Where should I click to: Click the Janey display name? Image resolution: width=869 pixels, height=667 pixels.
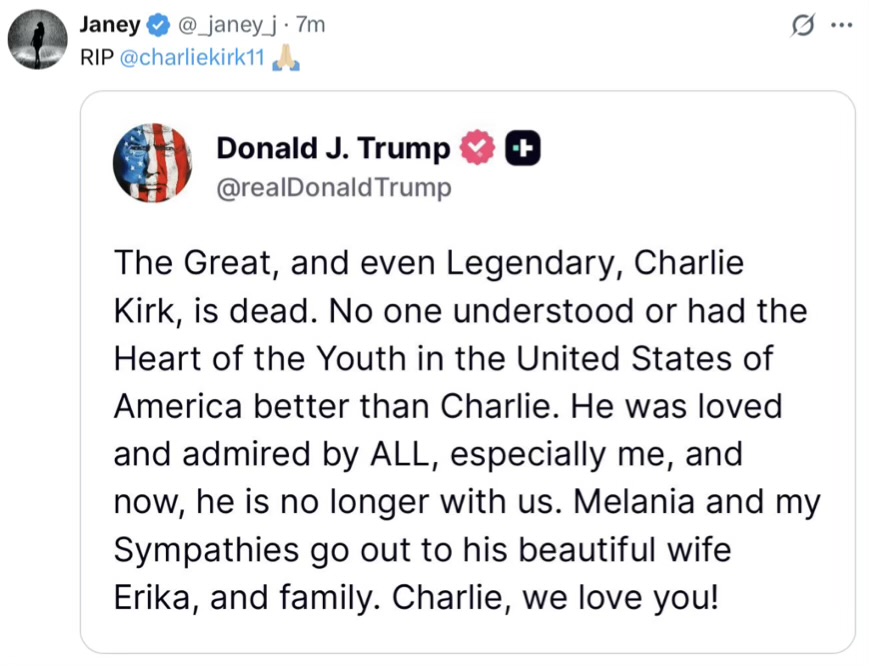click(x=110, y=25)
